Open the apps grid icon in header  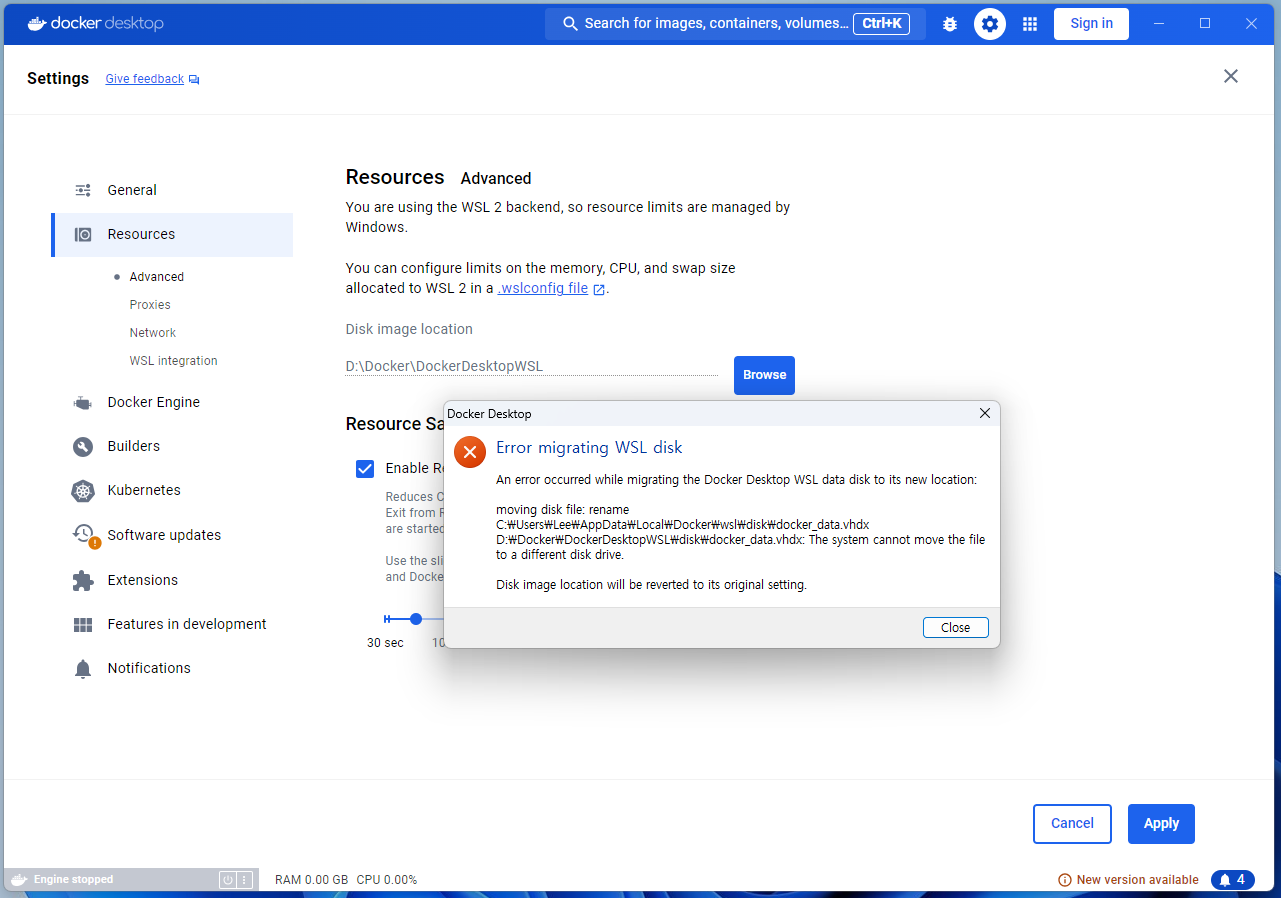coord(1030,24)
